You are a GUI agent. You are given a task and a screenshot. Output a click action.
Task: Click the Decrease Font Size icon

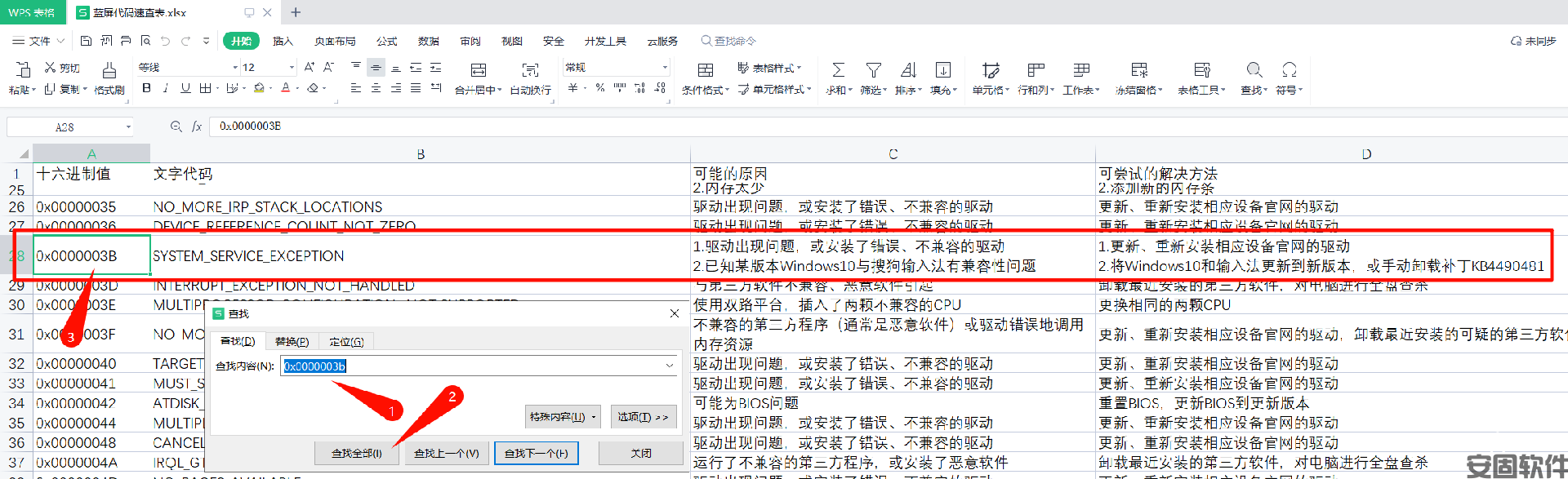click(328, 67)
